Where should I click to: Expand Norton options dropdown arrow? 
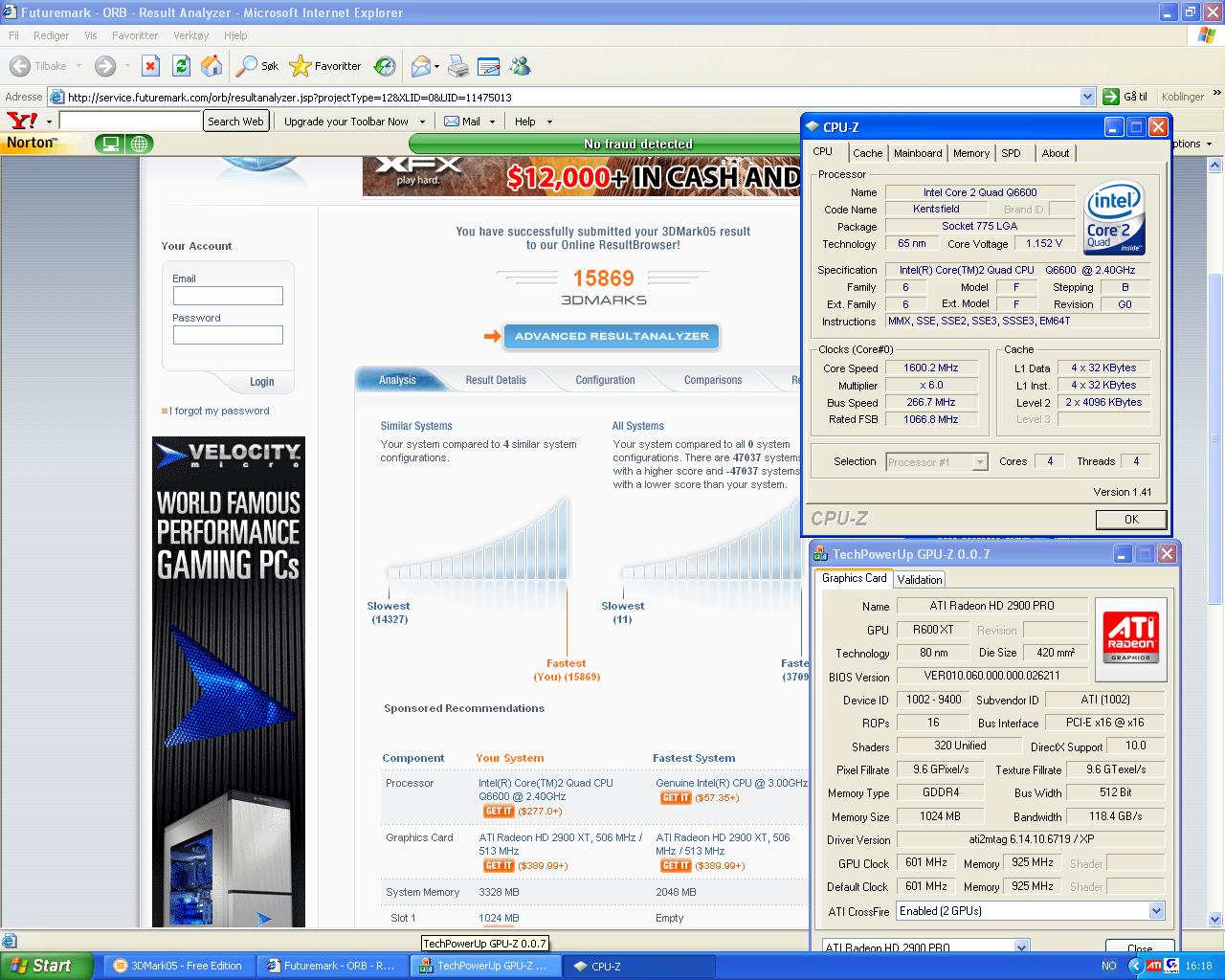[1209, 144]
